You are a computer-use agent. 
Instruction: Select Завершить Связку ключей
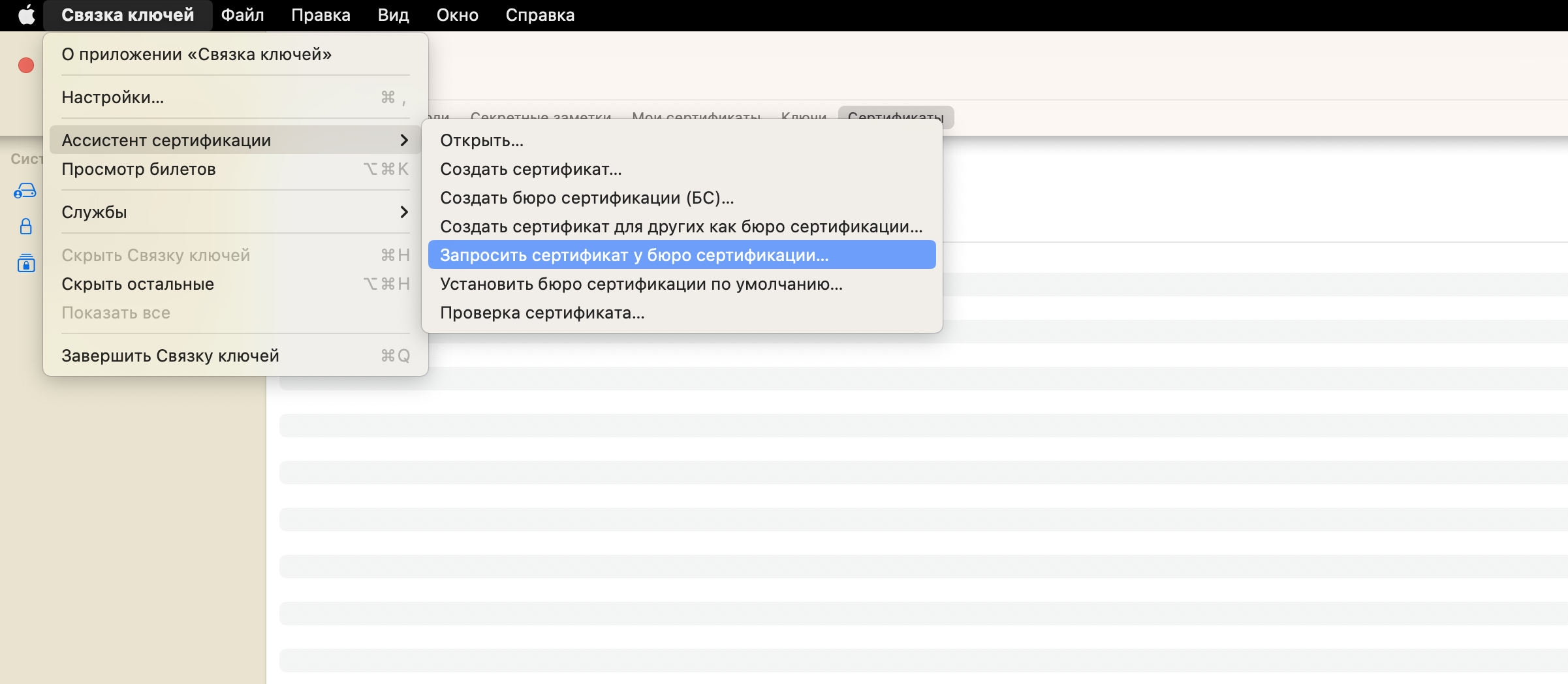click(170, 356)
